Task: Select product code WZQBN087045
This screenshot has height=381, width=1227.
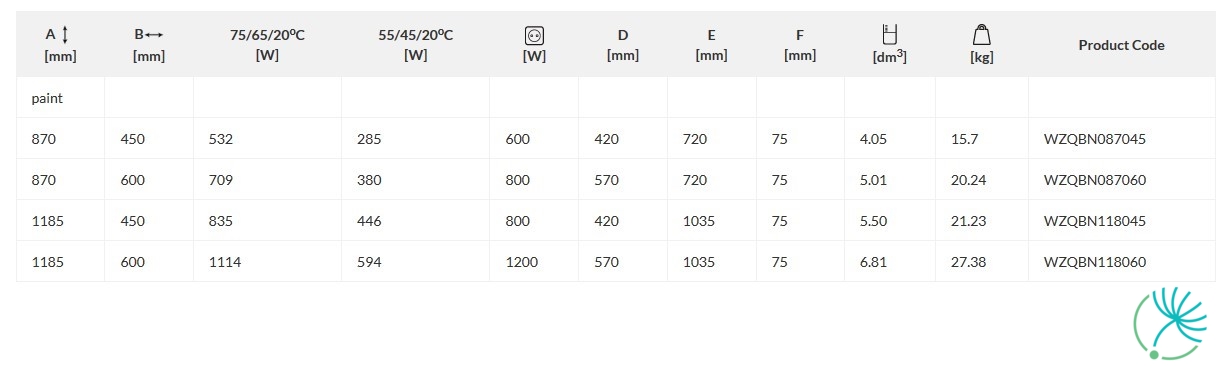Action: point(1094,139)
